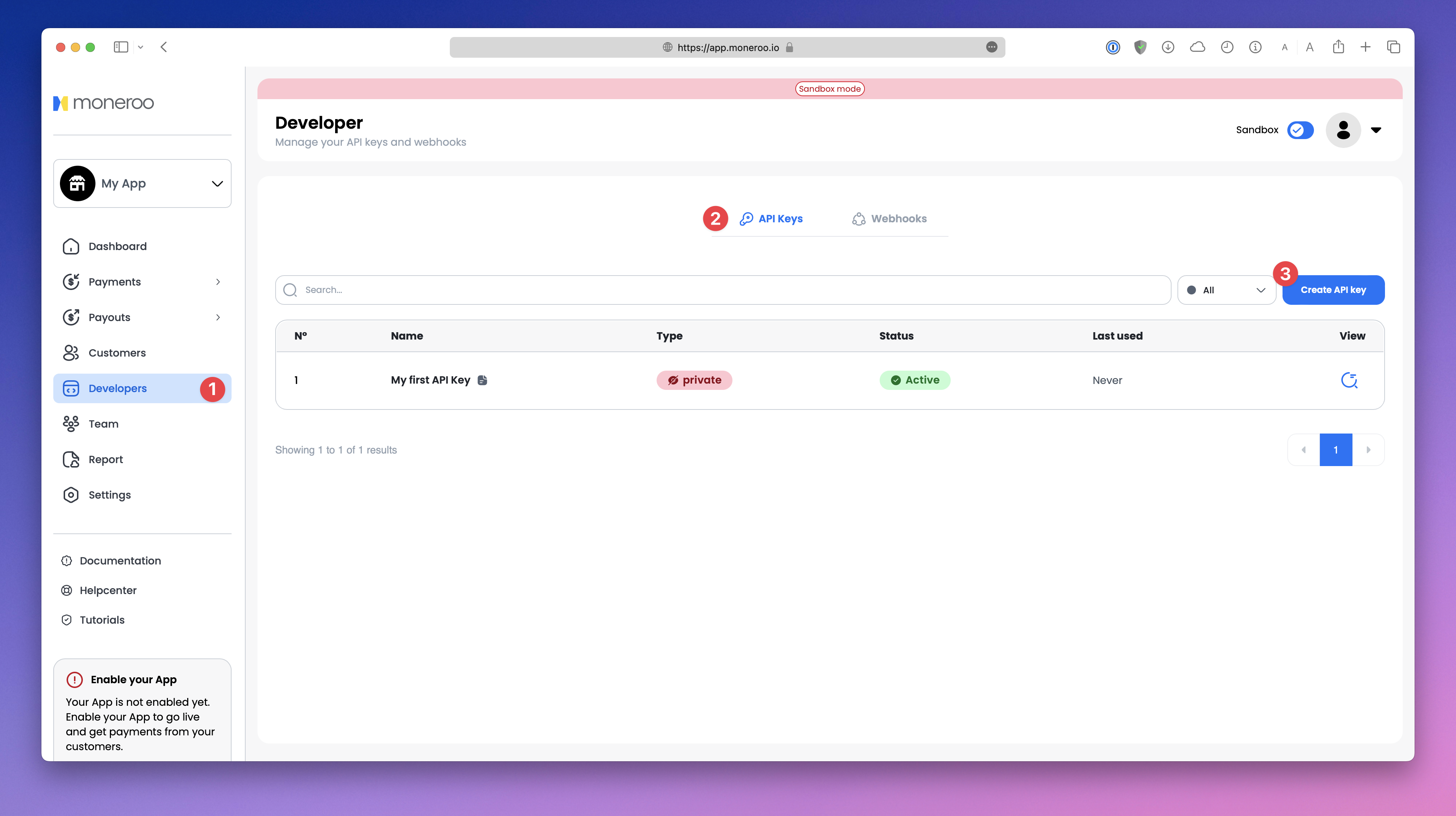Click the Team sidebar icon
The image size is (1456, 816).
pos(71,424)
